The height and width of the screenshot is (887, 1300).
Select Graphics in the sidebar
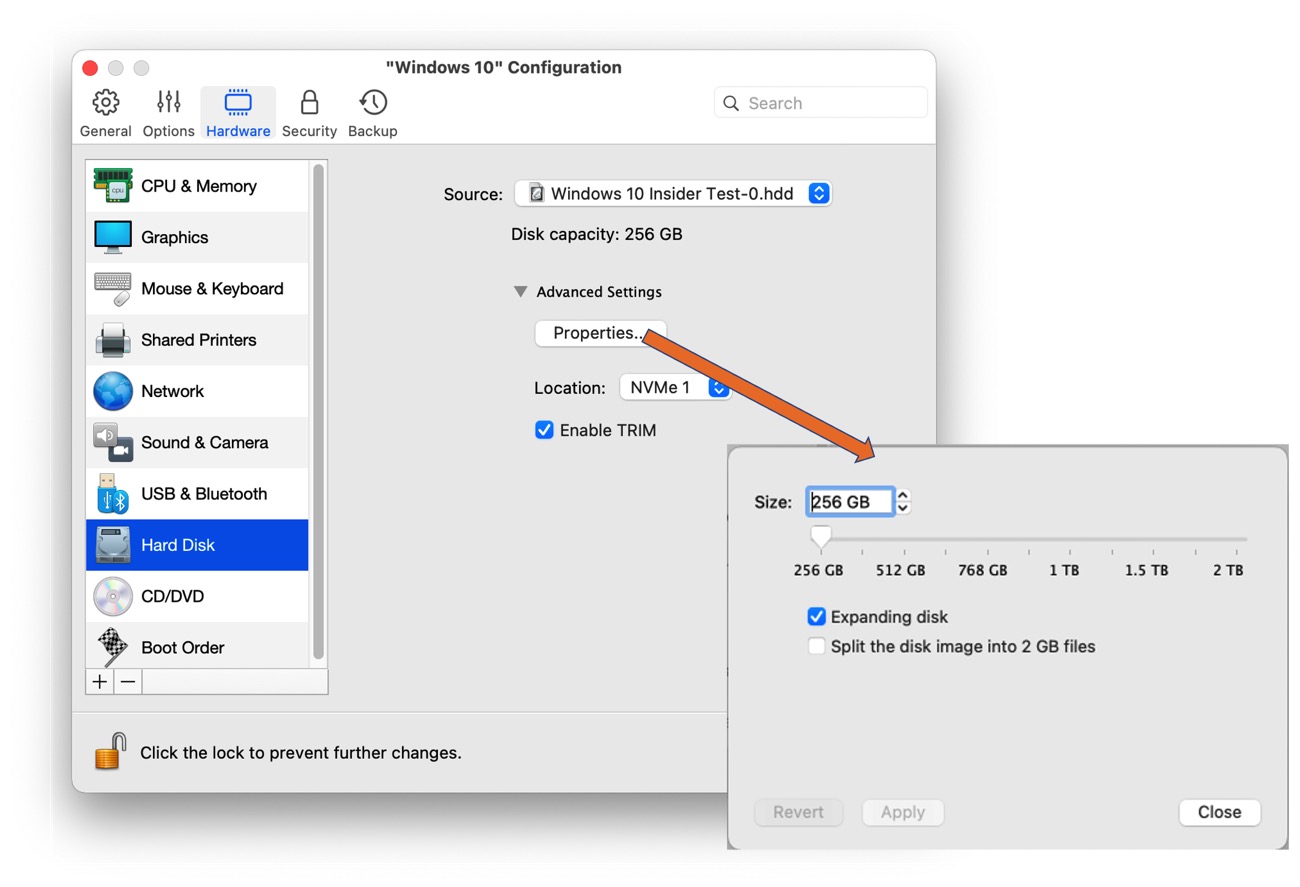(197, 237)
